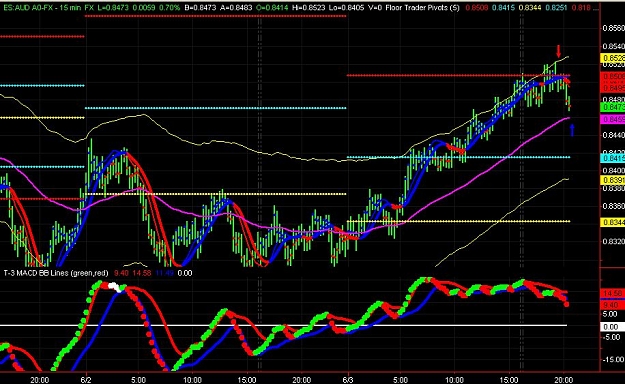The width and height of the screenshot is (625, 384).
Task: Click the -5.00 level on MACD axis
Action: (x=610, y=337)
